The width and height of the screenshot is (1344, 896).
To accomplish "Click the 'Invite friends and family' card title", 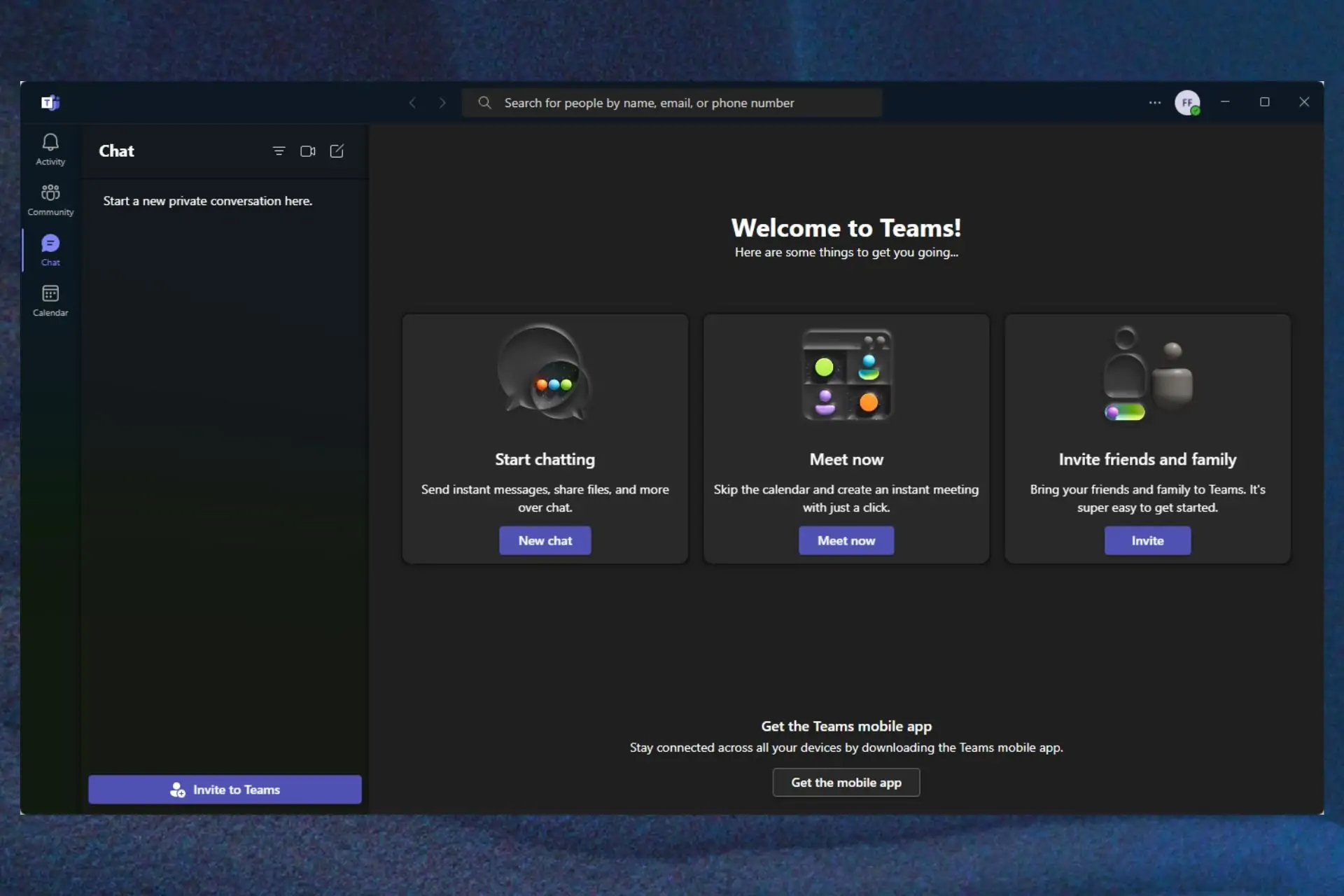I will [x=1148, y=460].
